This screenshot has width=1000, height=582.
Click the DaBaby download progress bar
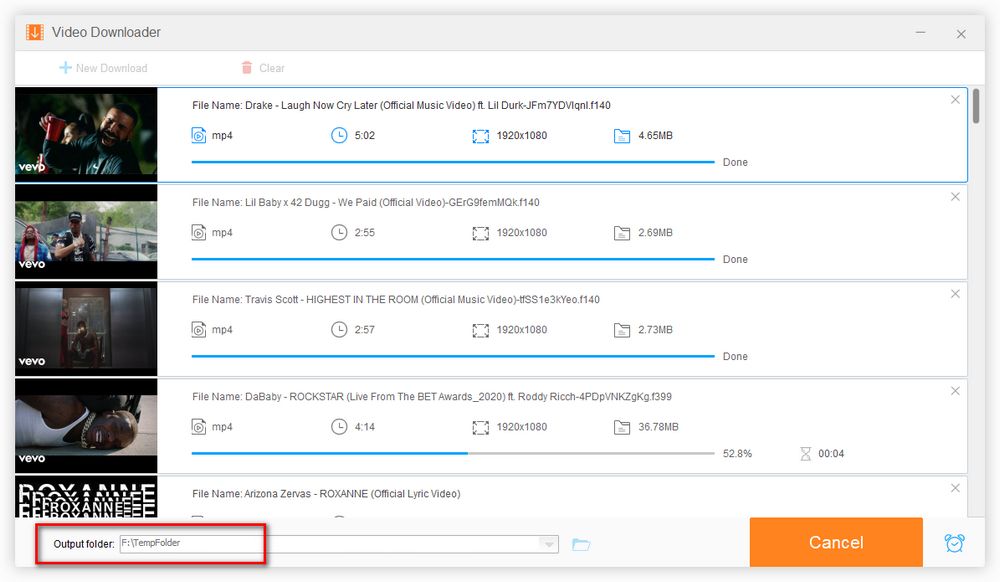pos(453,453)
